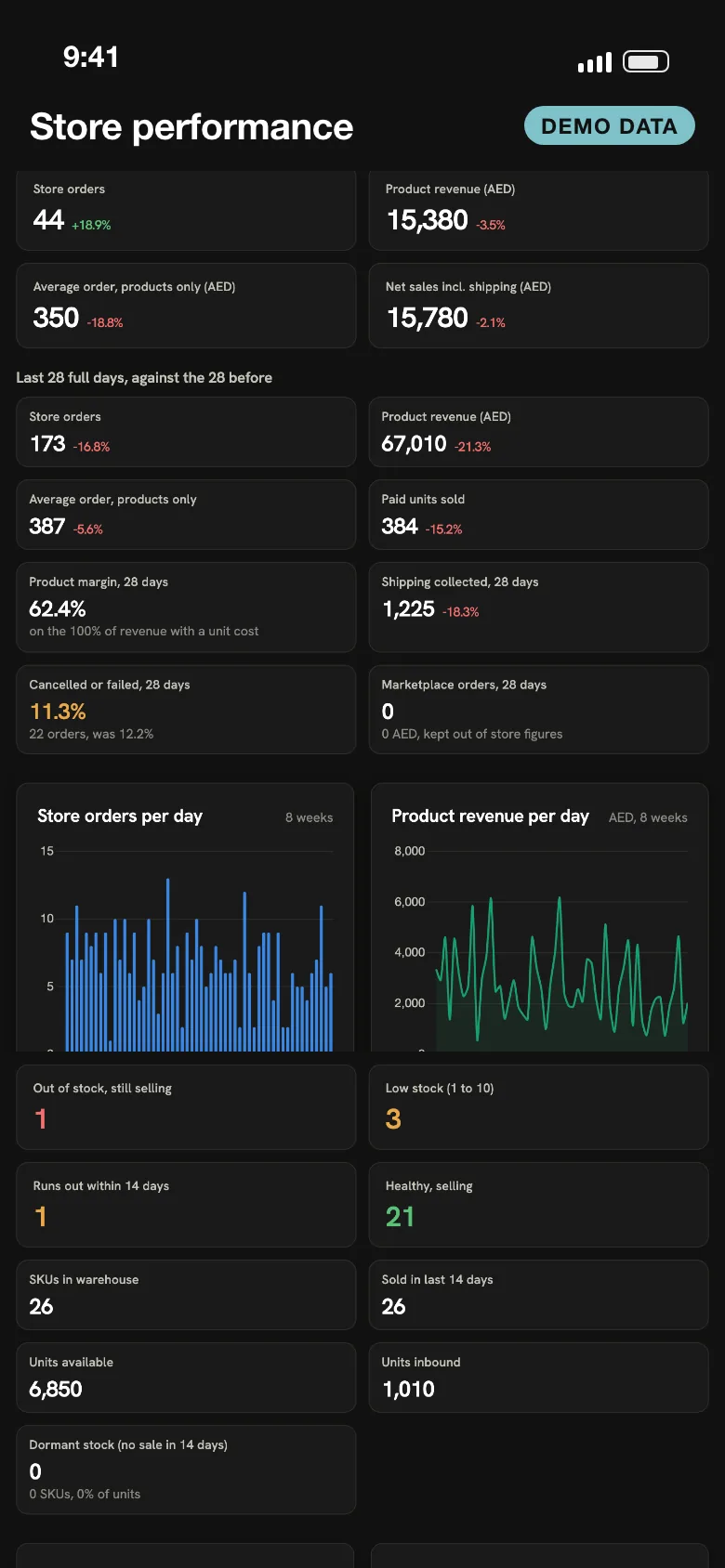Open Runs out within 14 days card
This screenshot has height=1568, width=725.
tap(186, 1205)
